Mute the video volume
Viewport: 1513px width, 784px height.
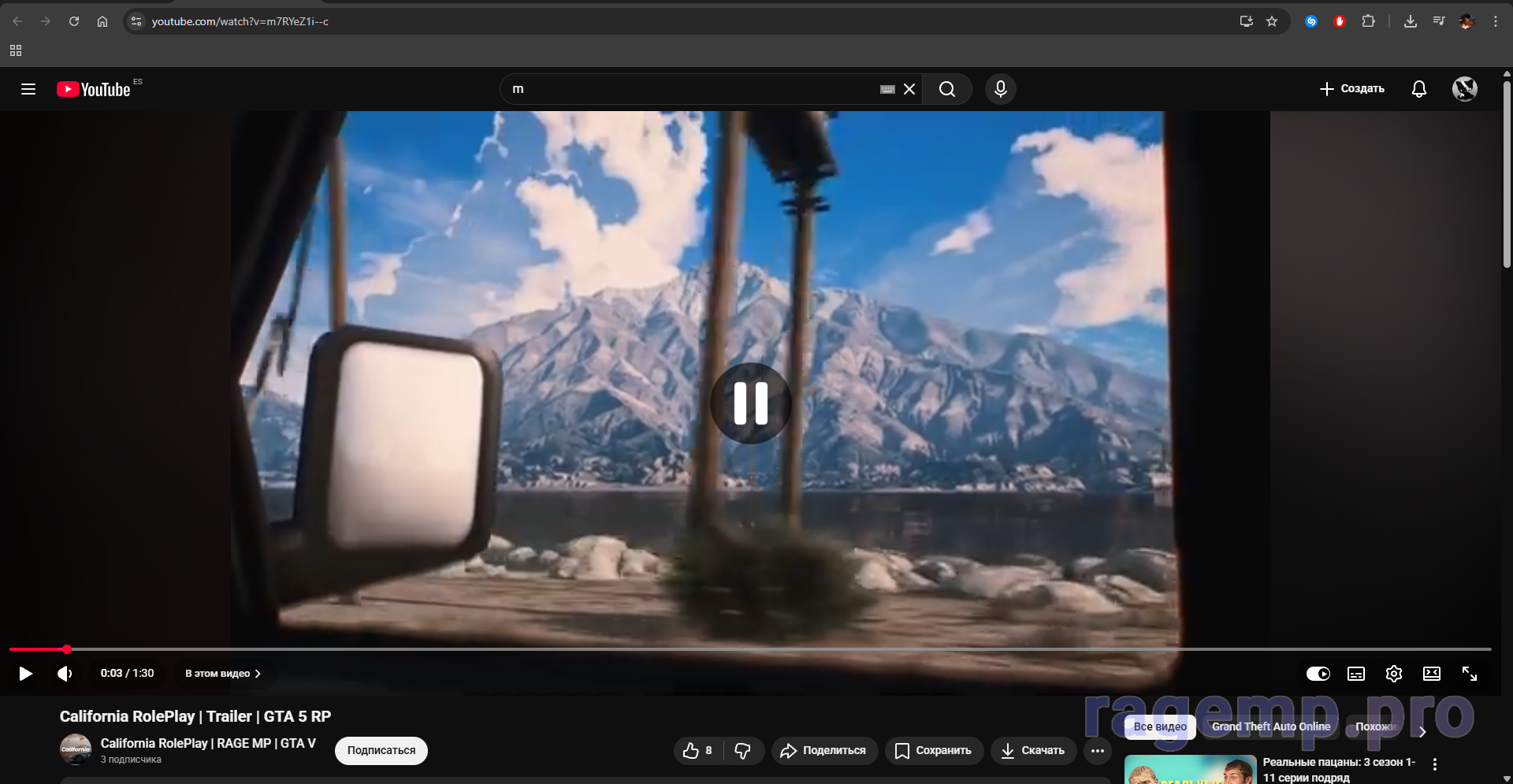point(65,674)
